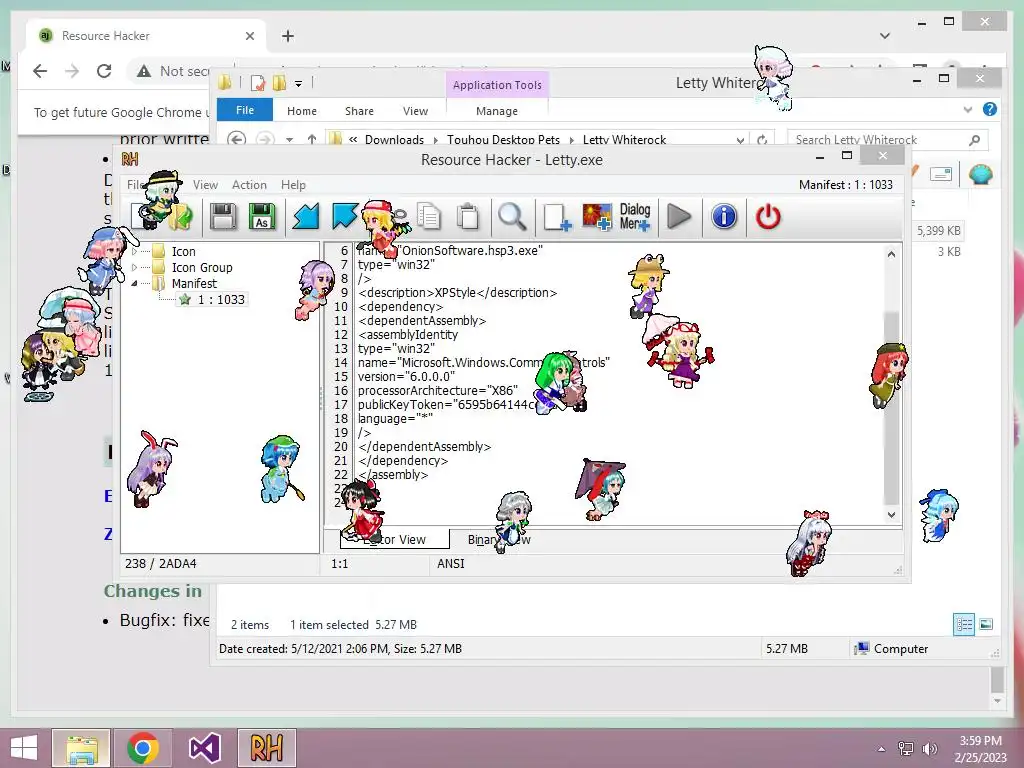Expand the Icon tree node

135,251
